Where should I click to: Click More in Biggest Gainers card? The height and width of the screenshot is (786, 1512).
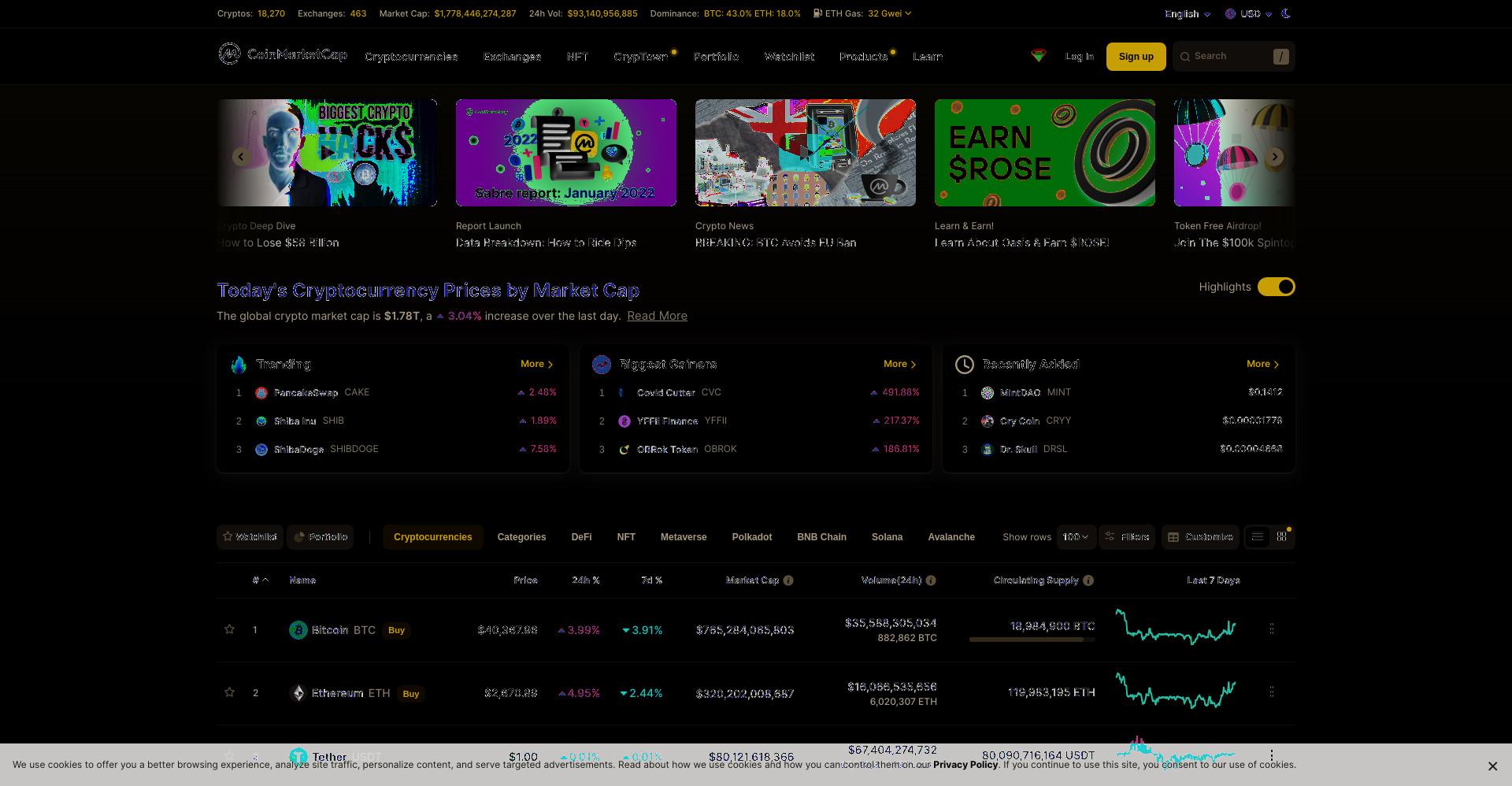pos(900,364)
